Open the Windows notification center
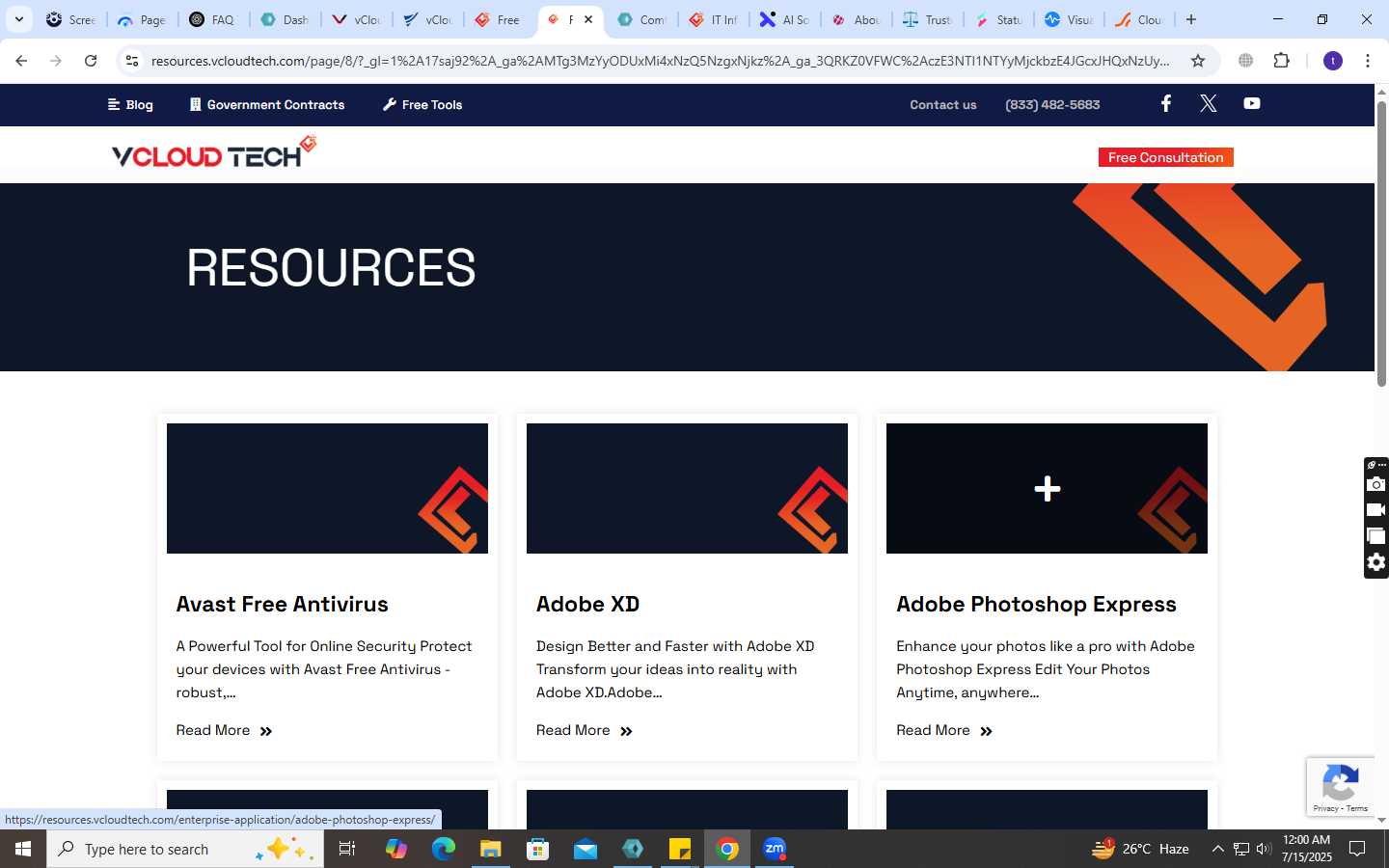Screen dimensions: 1389x868 [x=1357, y=849]
